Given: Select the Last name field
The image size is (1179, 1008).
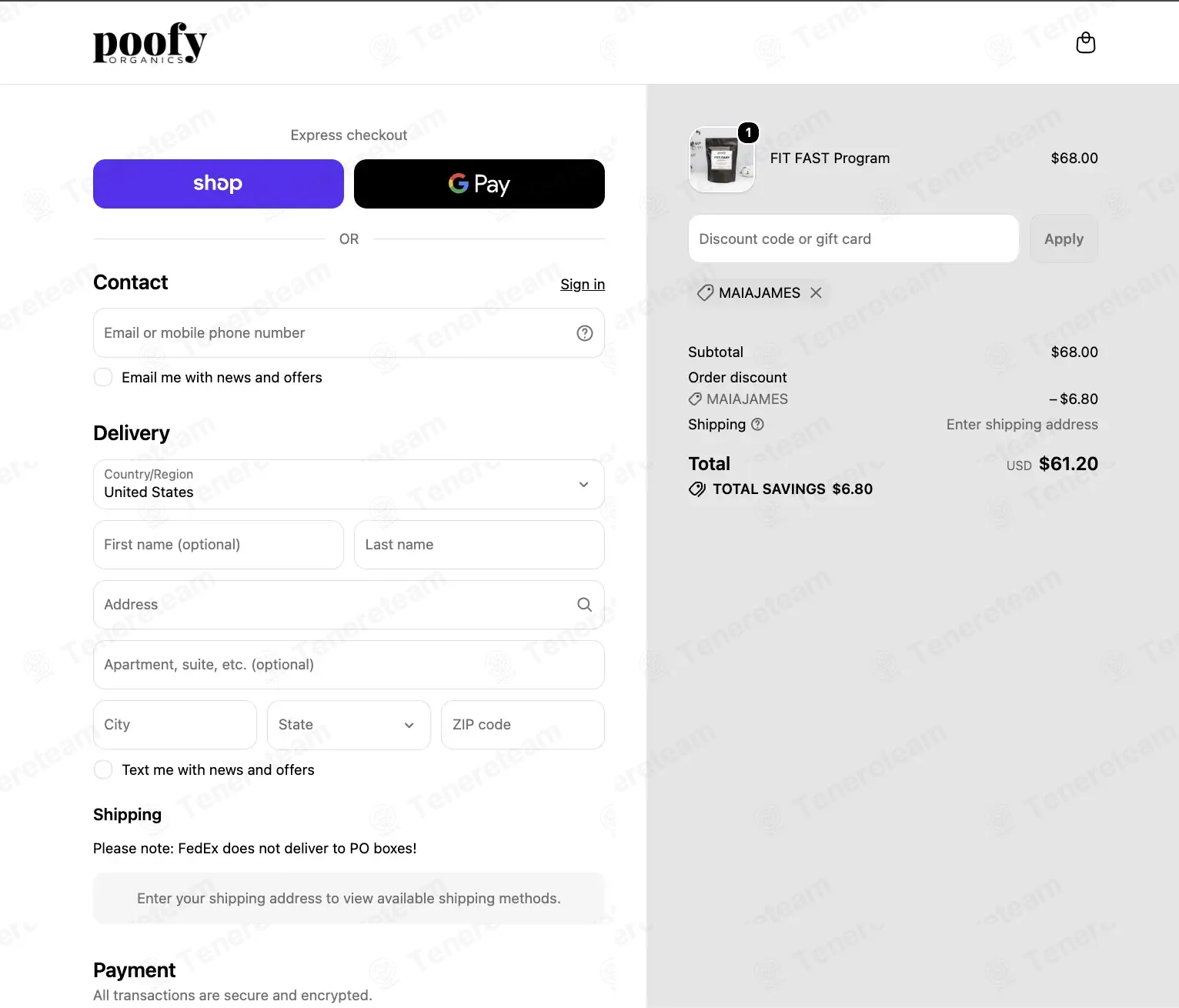Looking at the screenshot, I should coord(479,545).
